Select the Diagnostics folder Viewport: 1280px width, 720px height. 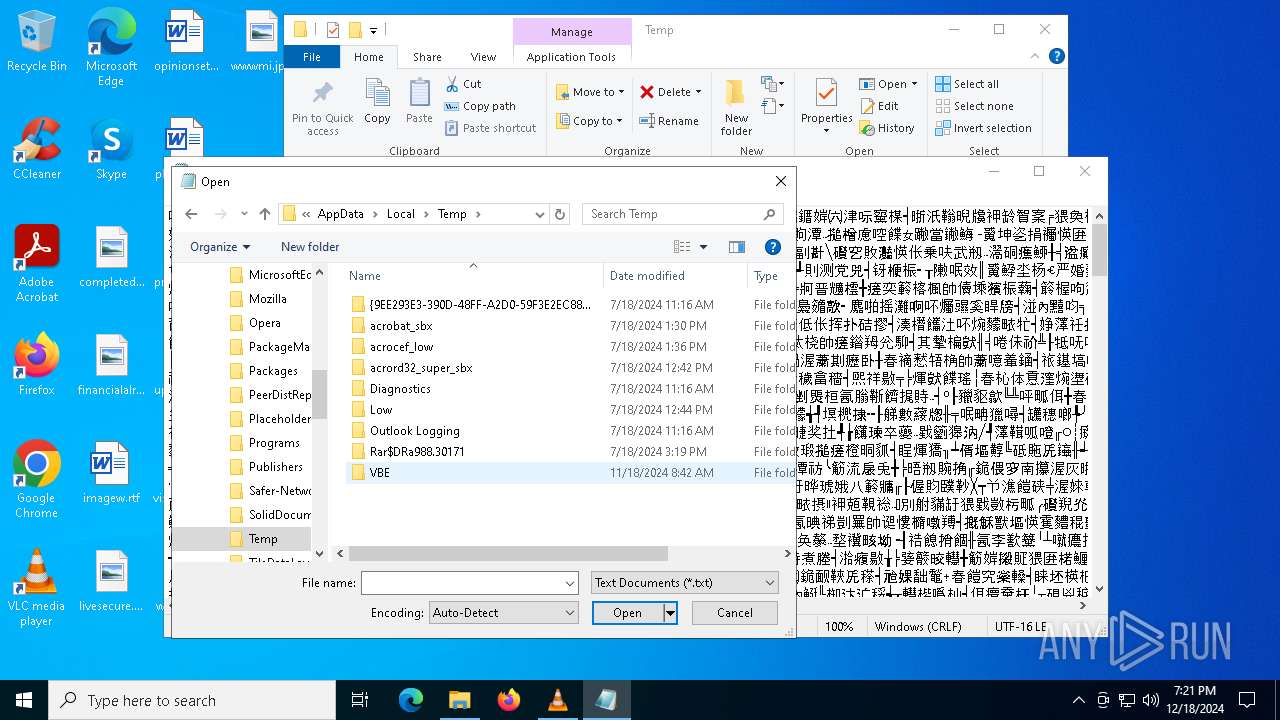tap(570, 389)
